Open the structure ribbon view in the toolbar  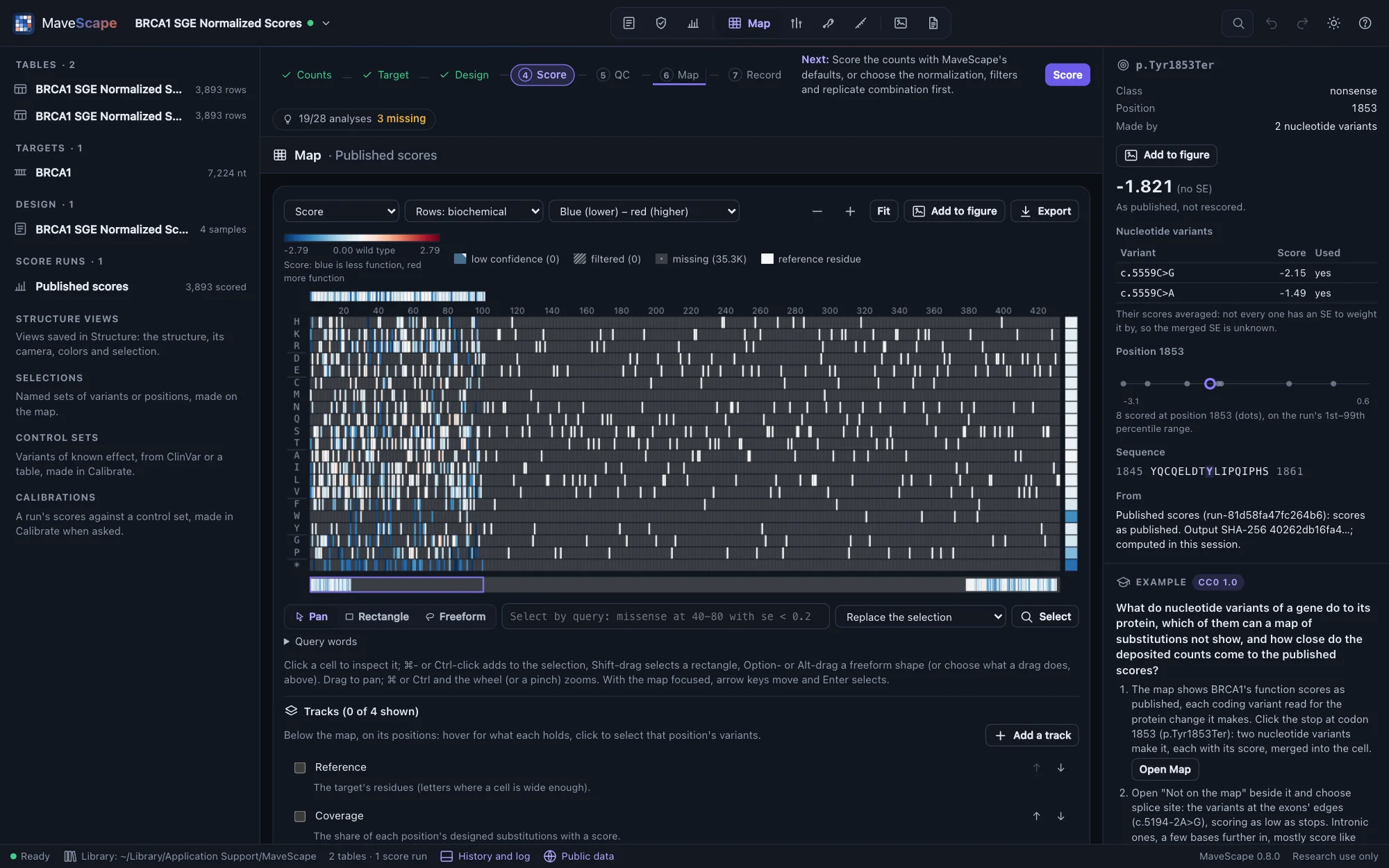(828, 23)
